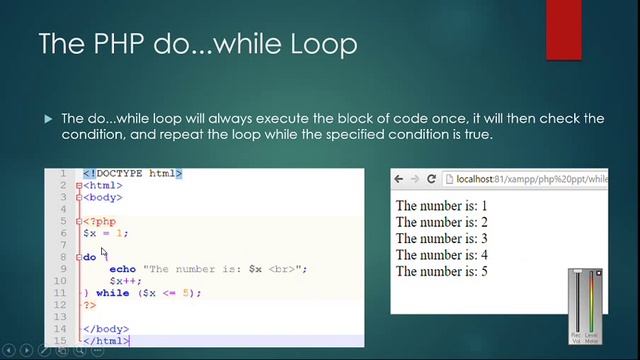The height and width of the screenshot is (360, 640).
Task: Click '<!DOCTYPE html>' on line 1
Action: point(133,173)
